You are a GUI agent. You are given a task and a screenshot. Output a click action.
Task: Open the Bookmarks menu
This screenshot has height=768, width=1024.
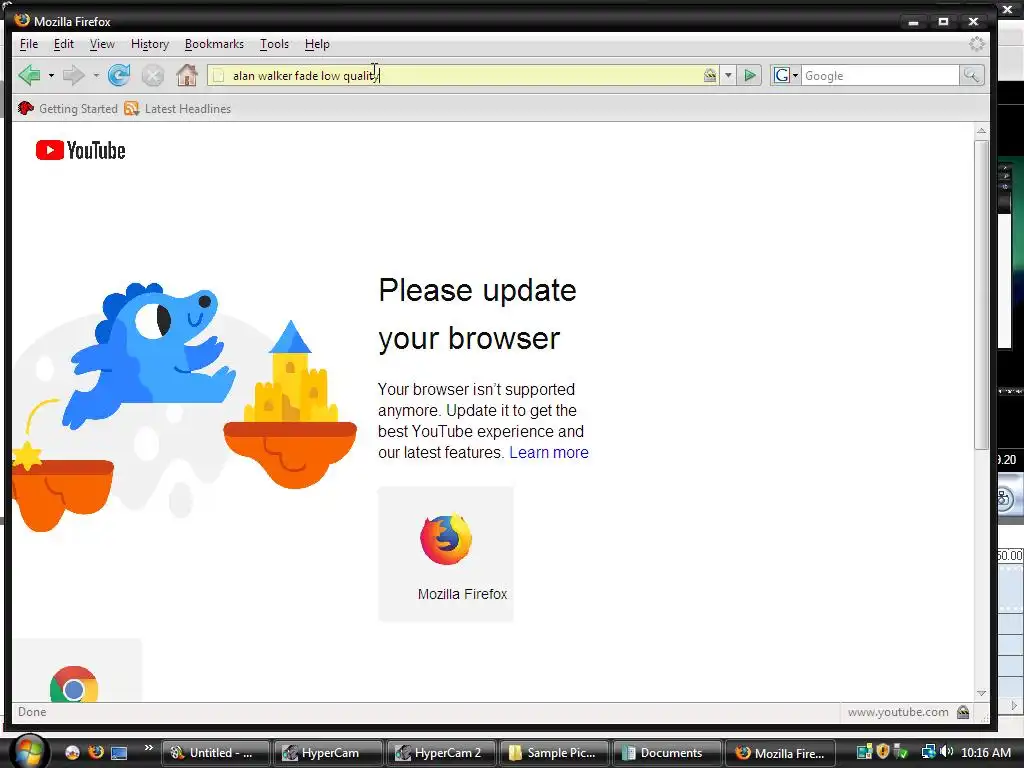click(x=214, y=44)
